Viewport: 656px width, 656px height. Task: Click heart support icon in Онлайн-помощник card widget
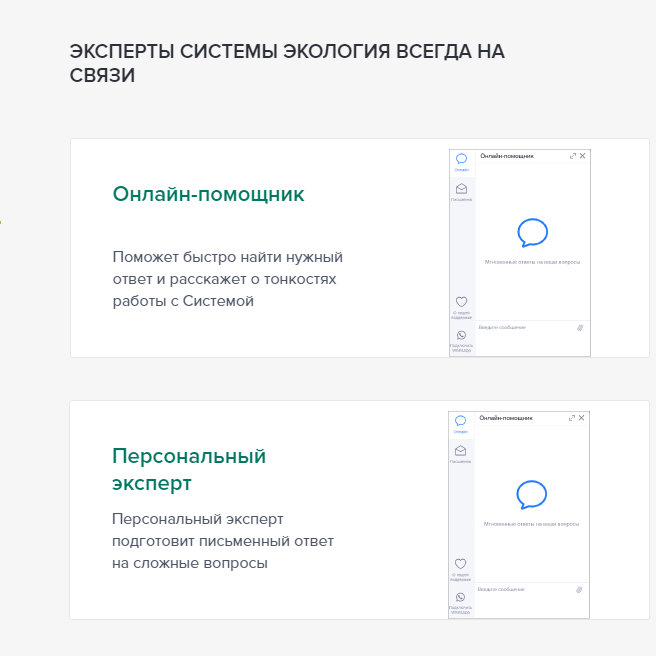(461, 302)
